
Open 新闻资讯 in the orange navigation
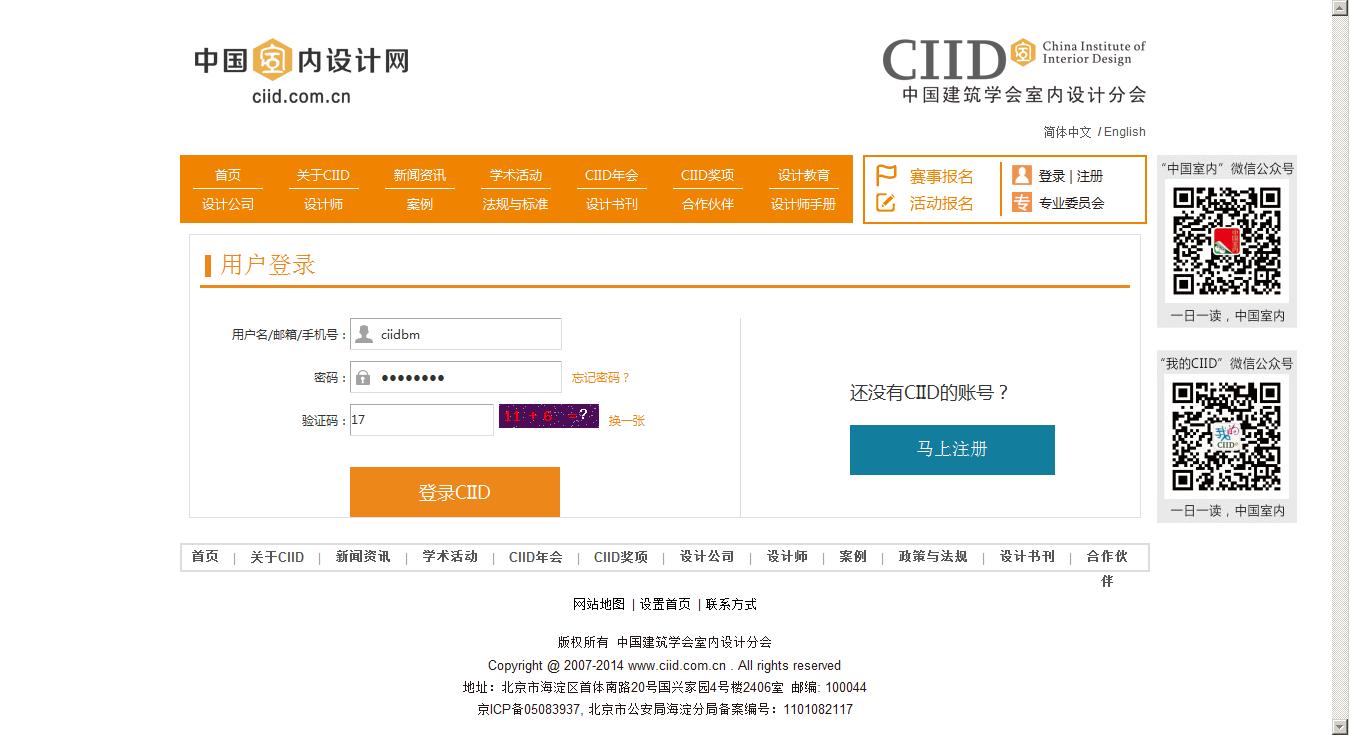420,175
